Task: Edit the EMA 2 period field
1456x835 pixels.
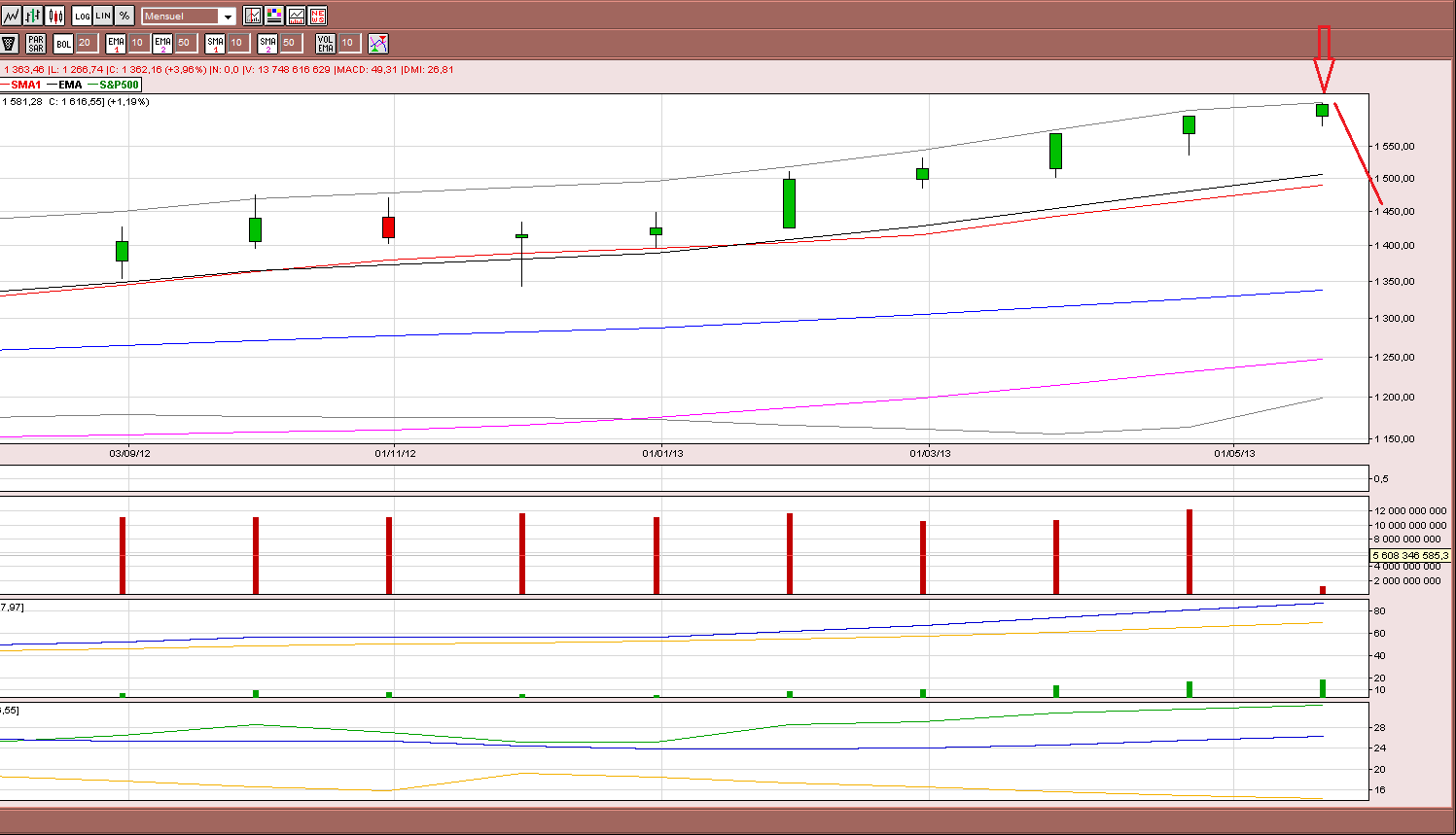Action: point(186,43)
